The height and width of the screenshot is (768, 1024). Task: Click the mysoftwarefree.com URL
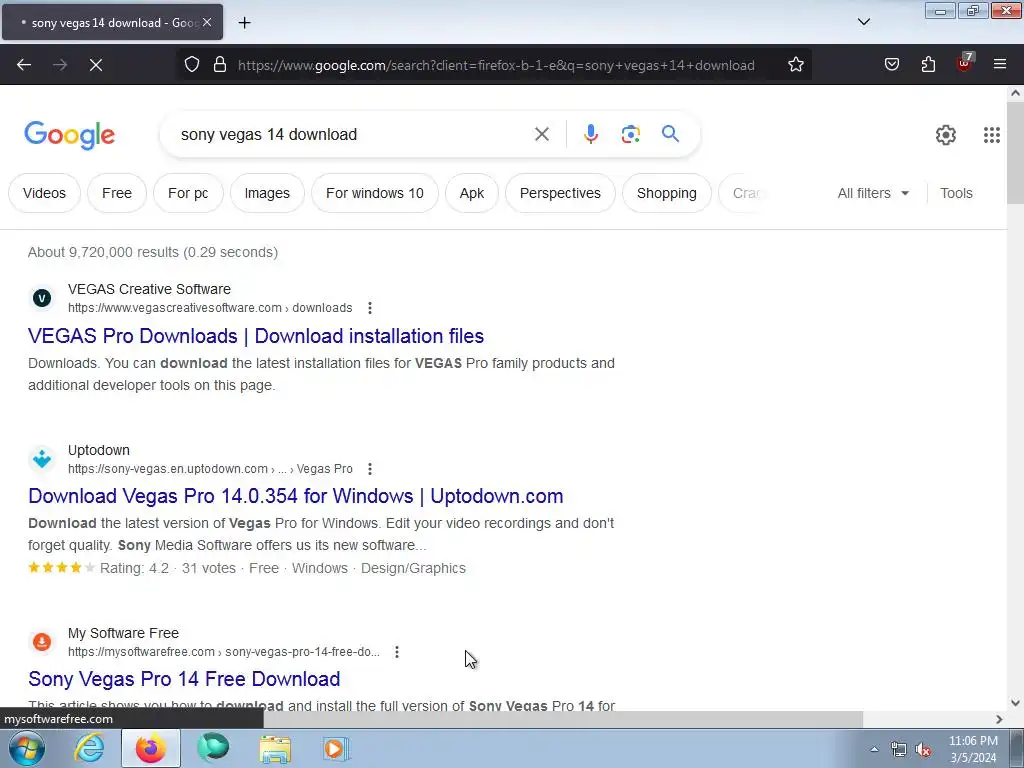pyautogui.click(x=223, y=652)
